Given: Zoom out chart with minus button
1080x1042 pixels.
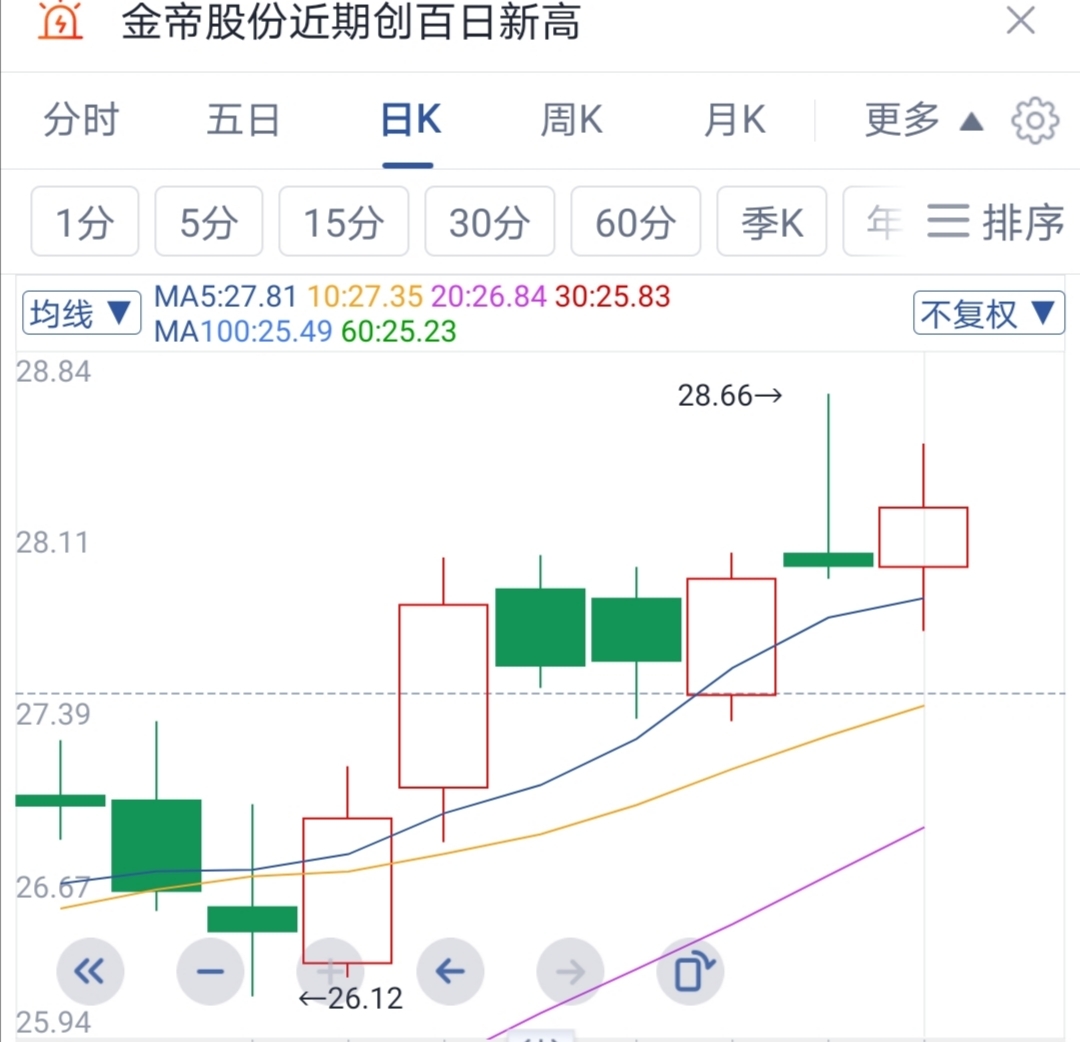Looking at the screenshot, I should [x=210, y=970].
